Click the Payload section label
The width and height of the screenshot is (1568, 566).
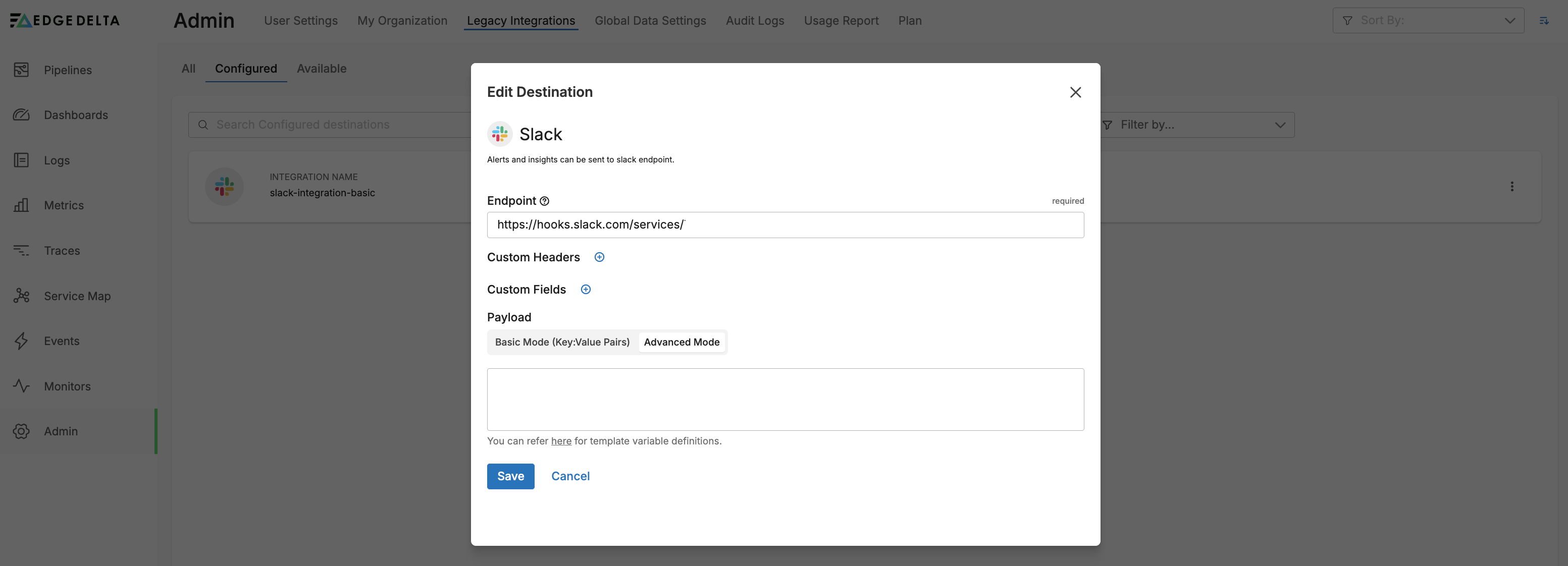[509, 317]
